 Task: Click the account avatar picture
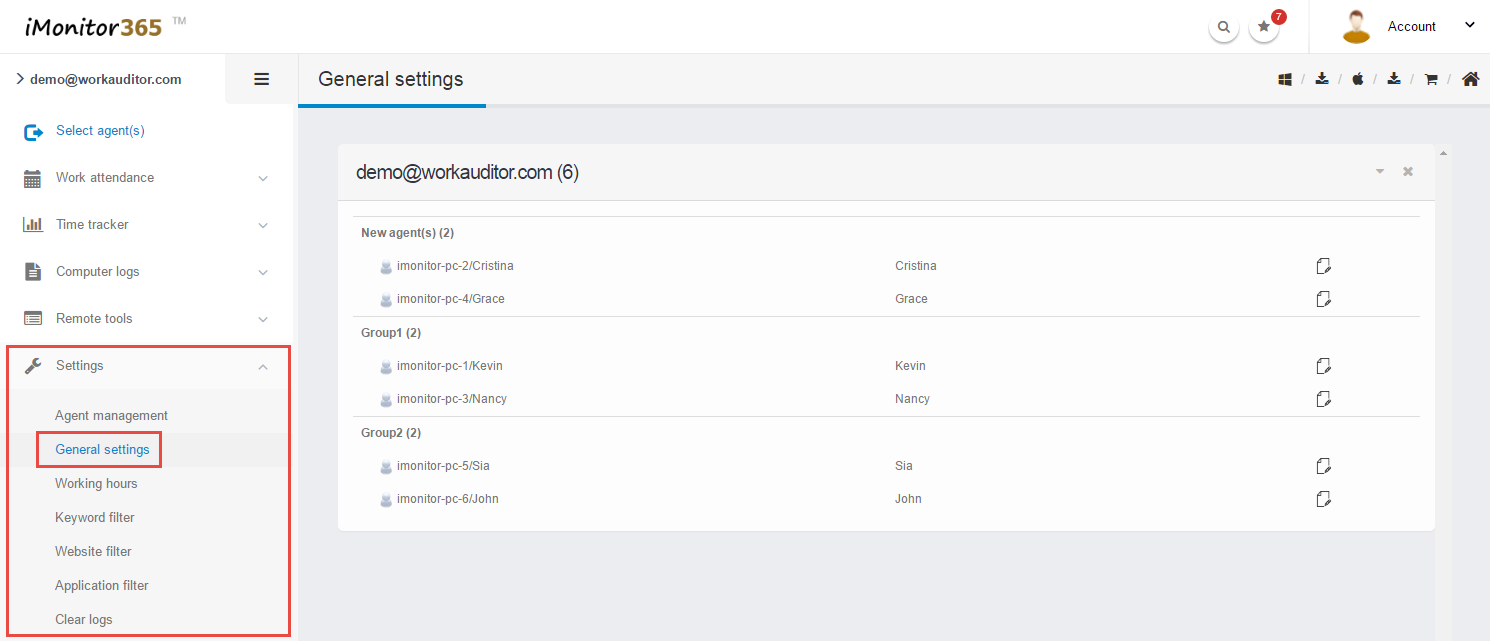click(1356, 27)
